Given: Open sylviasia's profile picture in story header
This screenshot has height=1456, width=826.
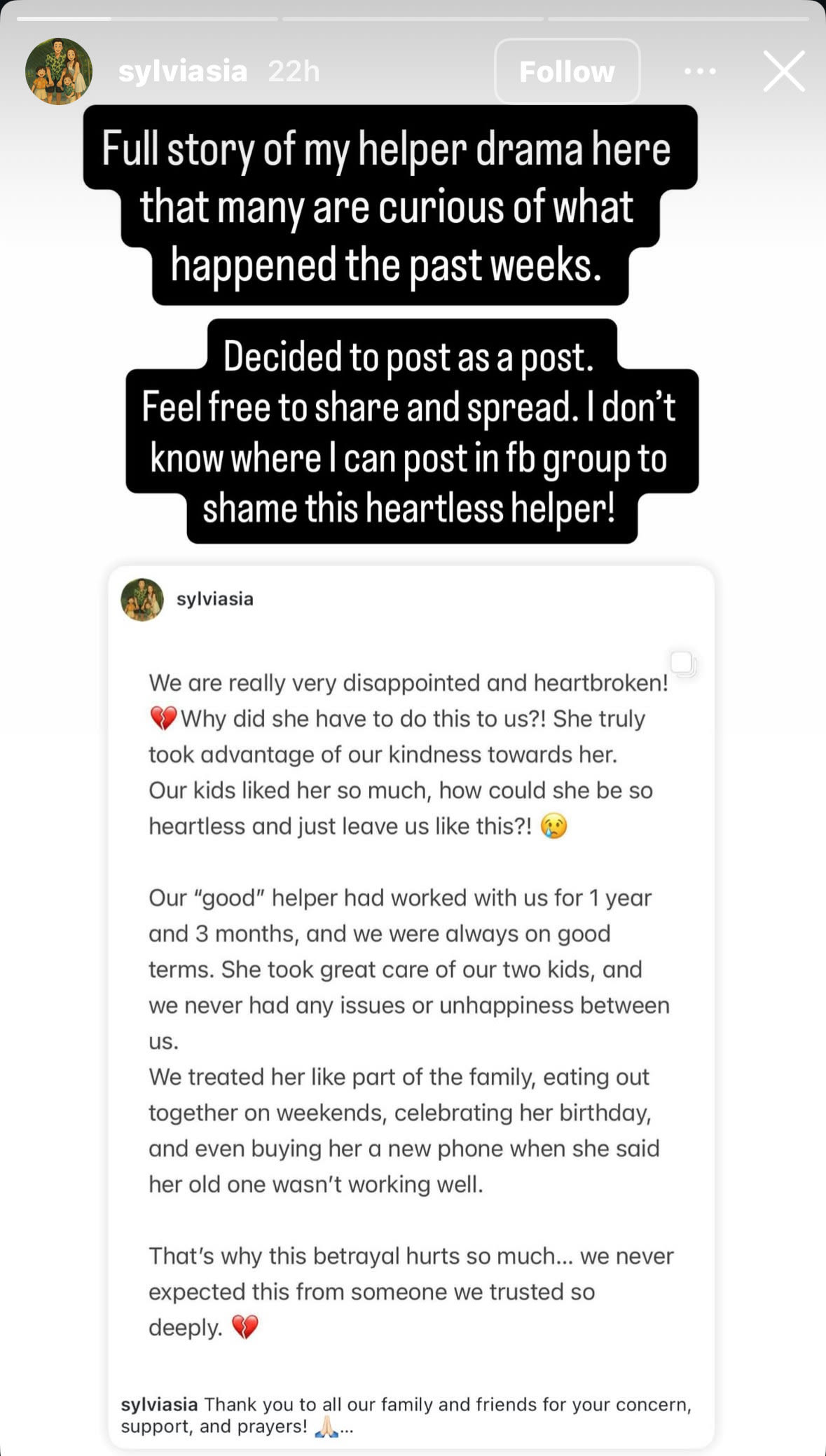Looking at the screenshot, I should point(59,71).
